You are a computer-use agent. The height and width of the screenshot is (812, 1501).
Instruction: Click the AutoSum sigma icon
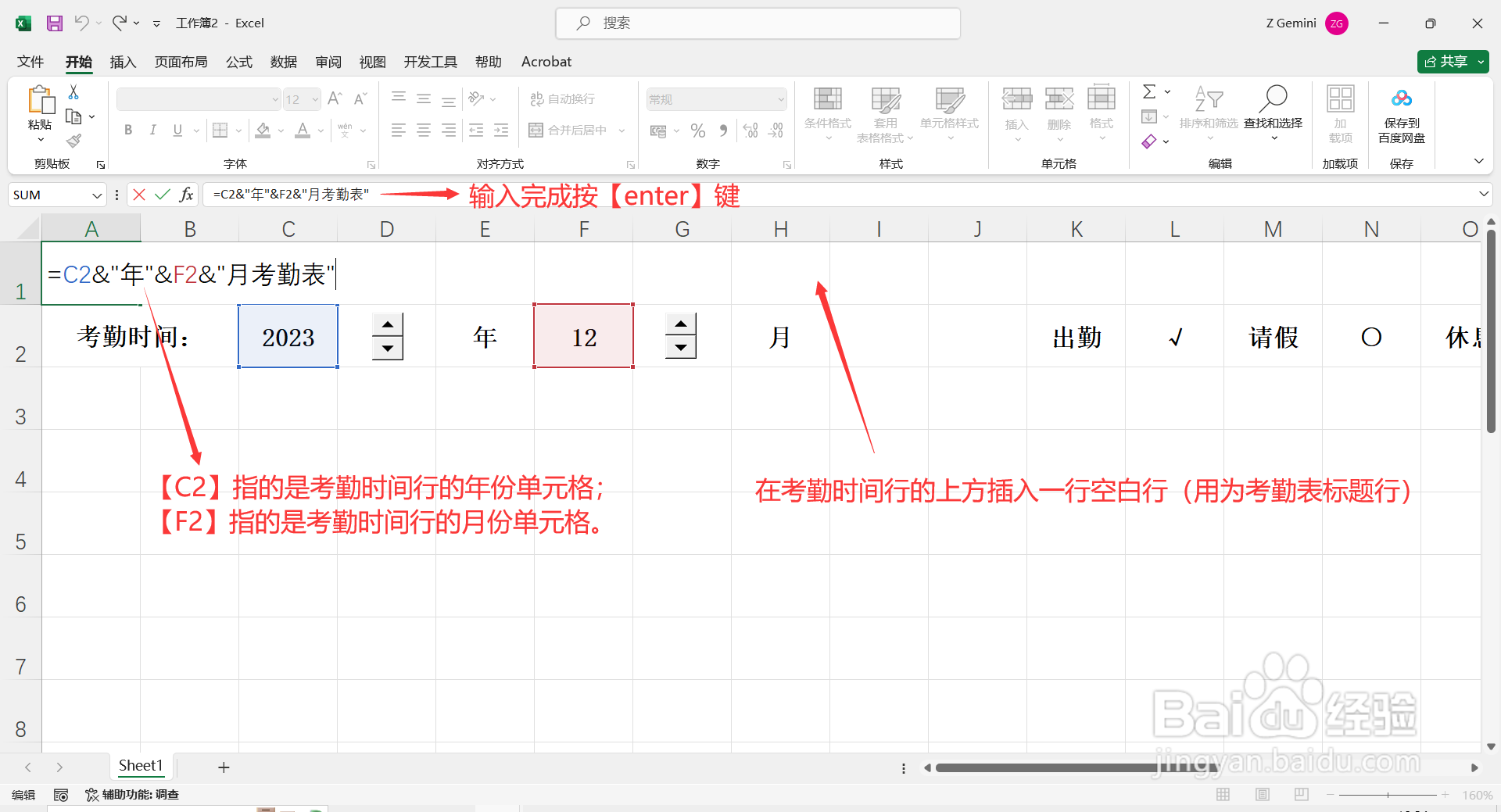pyautogui.click(x=1150, y=91)
